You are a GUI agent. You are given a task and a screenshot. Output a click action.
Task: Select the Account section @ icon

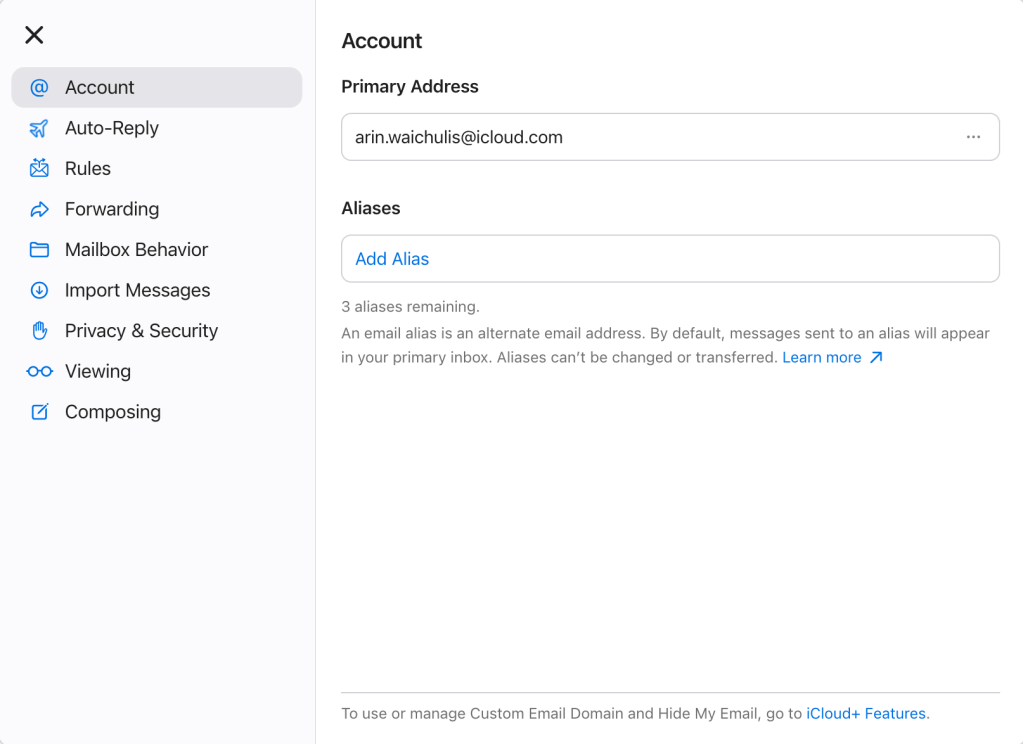39,87
